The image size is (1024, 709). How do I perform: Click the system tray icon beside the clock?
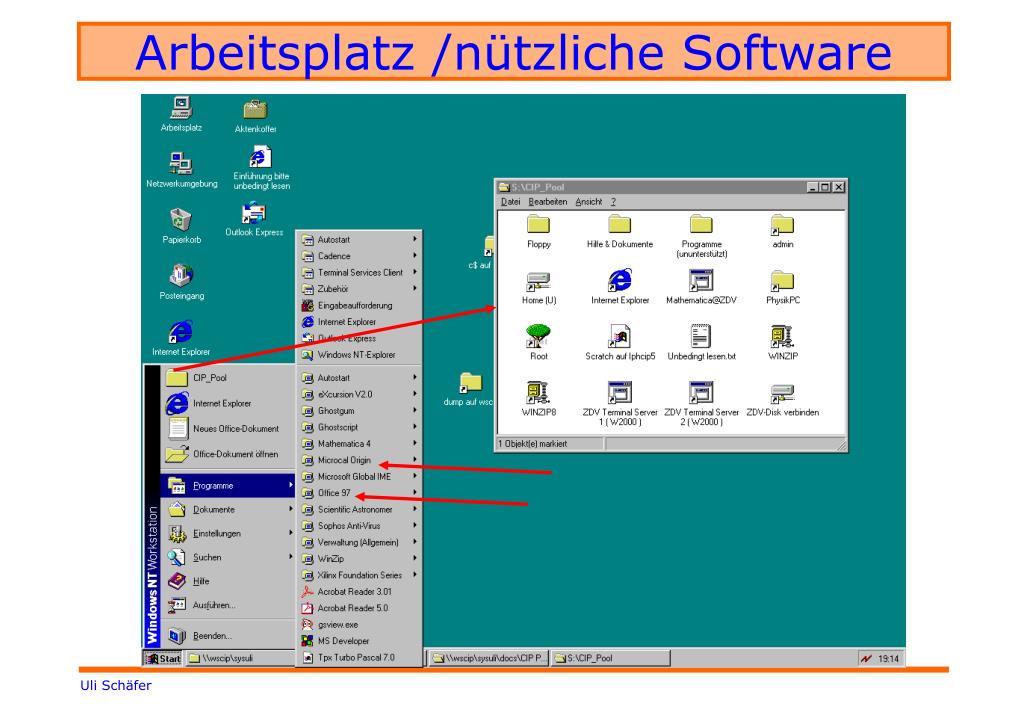(866, 659)
